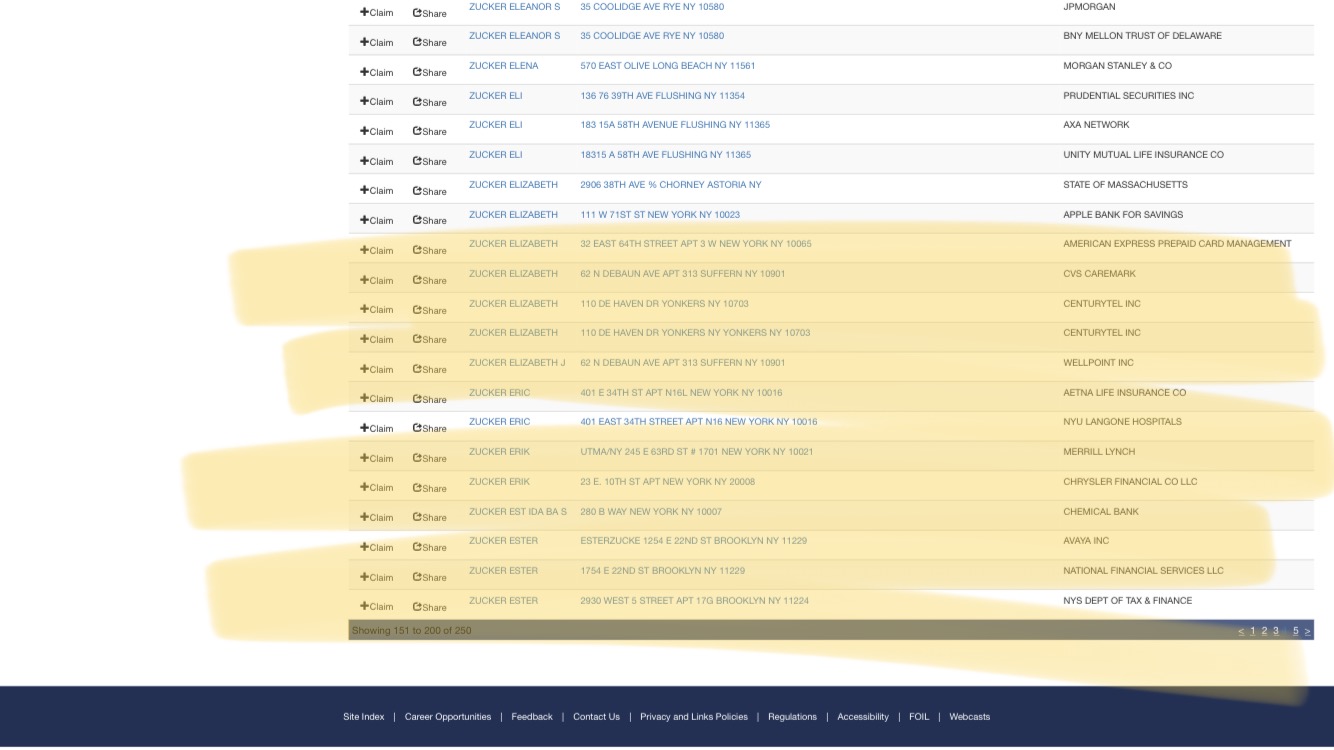Claim the National Financial Services LLC row
This screenshot has height=750, width=1334.
point(377,577)
